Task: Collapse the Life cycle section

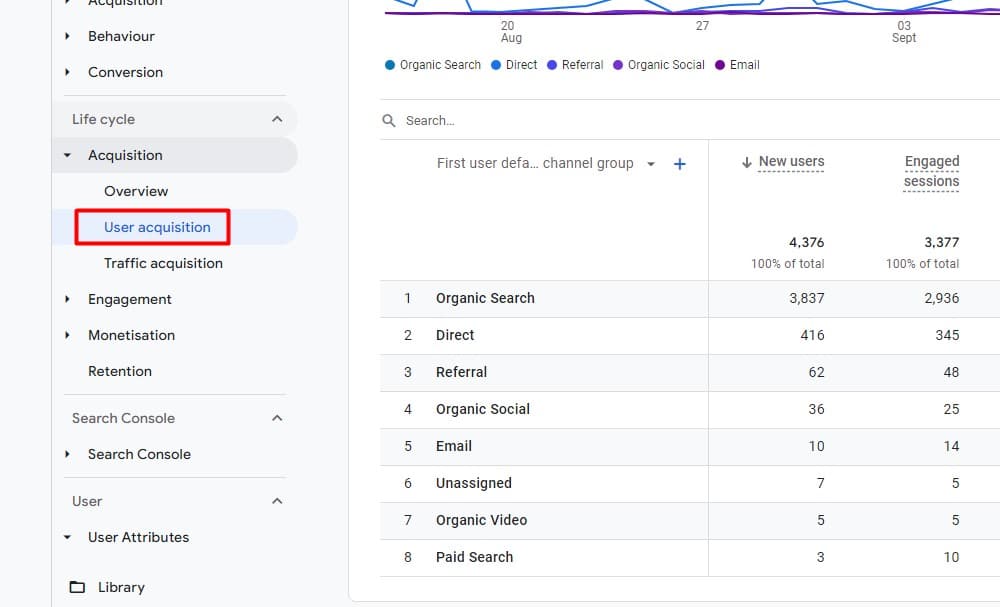Action: click(x=277, y=119)
